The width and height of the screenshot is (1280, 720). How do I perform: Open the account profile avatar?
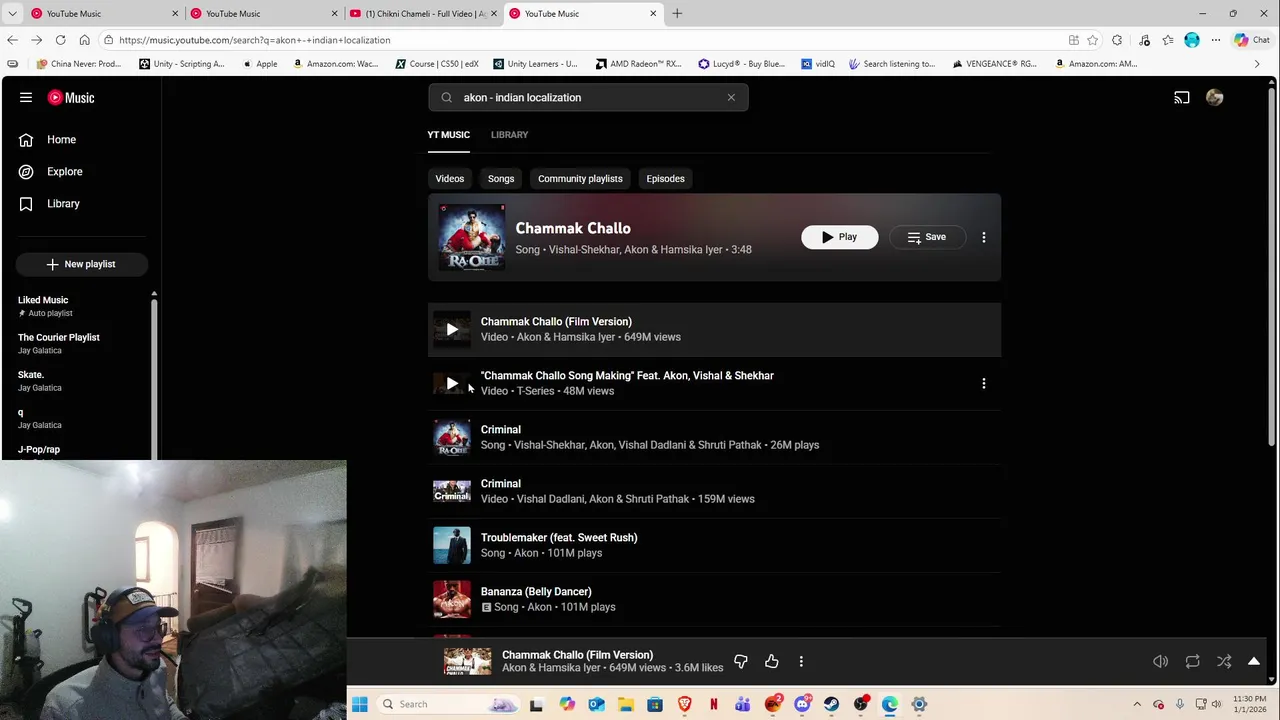1214,97
